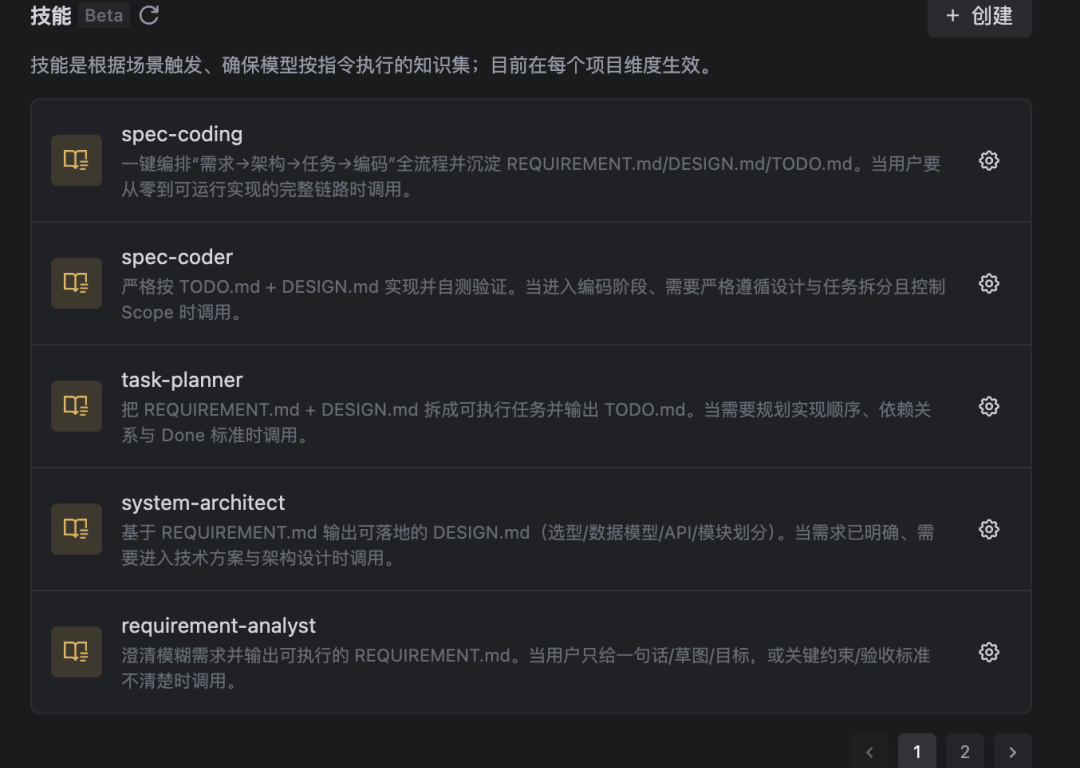Open settings gear for requirement-analyst
The width and height of the screenshot is (1080, 768).
pyautogui.click(x=988, y=651)
